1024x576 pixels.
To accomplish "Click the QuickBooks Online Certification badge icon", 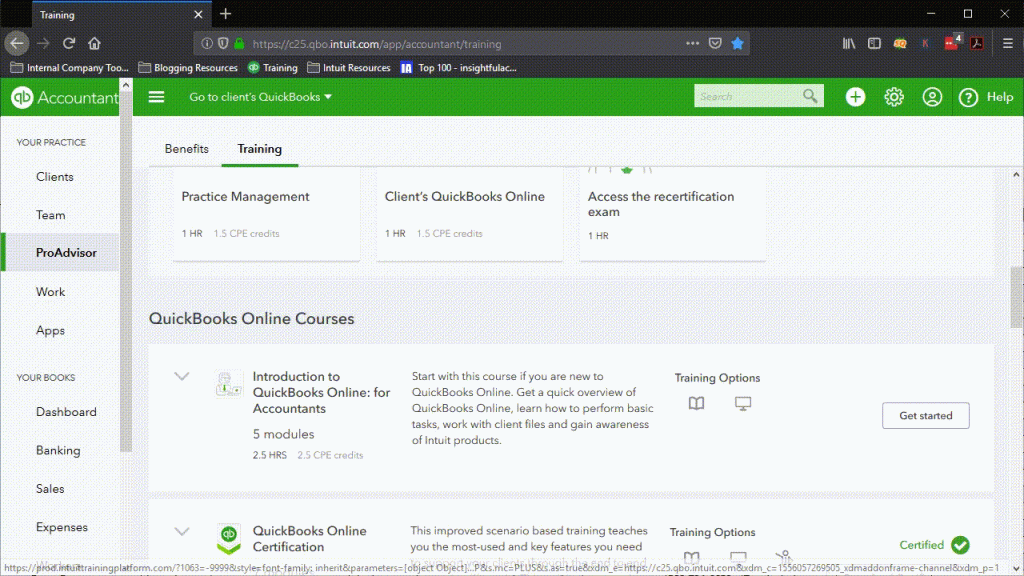I will [x=229, y=539].
